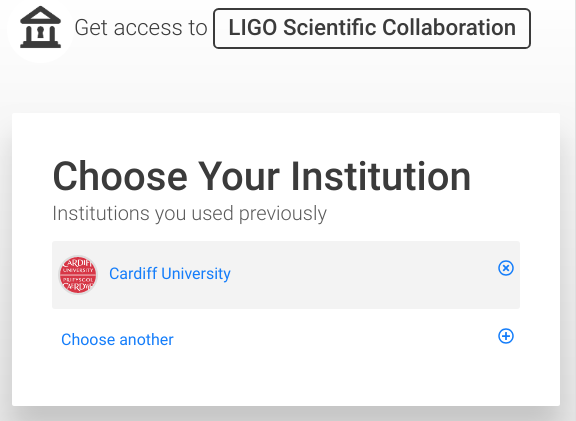Click the keyhole in the building icon
This screenshot has height=421, width=576.
(40, 32)
